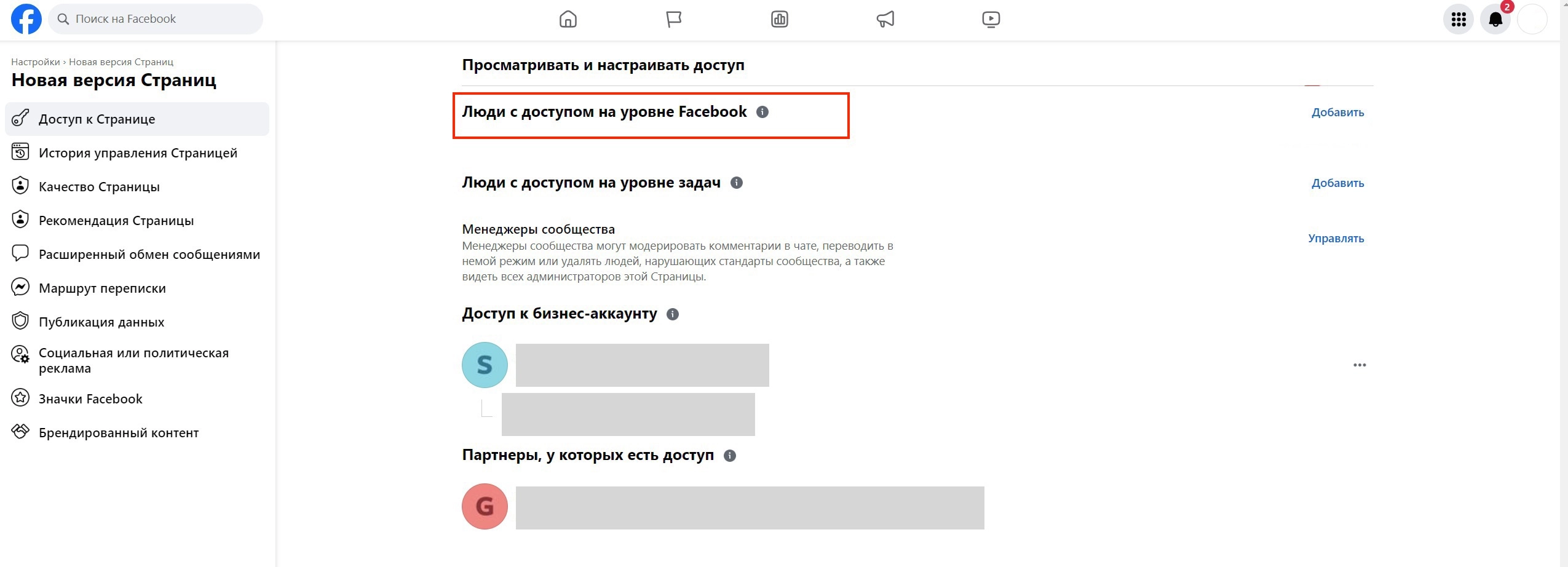This screenshot has height=567, width=1568.
Task: Click 'Добавить' for task-level access
Action: pyautogui.click(x=1337, y=183)
